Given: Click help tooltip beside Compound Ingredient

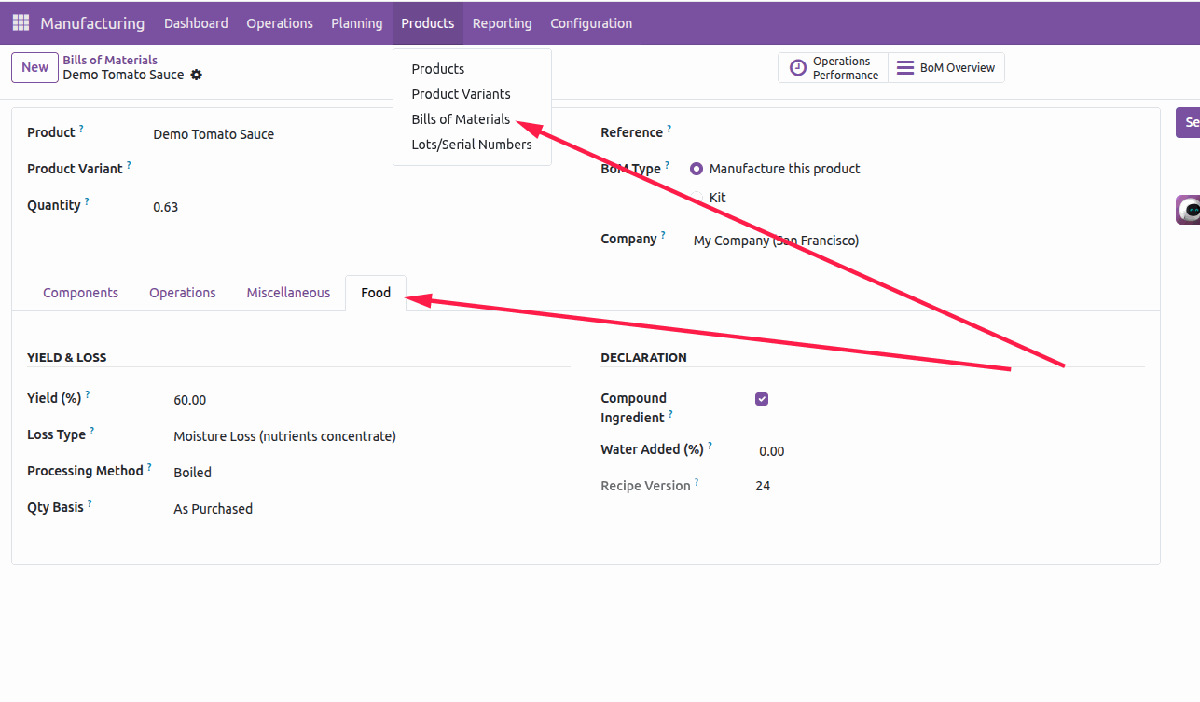Looking at the screenshot, I should (x=671, y=414).
